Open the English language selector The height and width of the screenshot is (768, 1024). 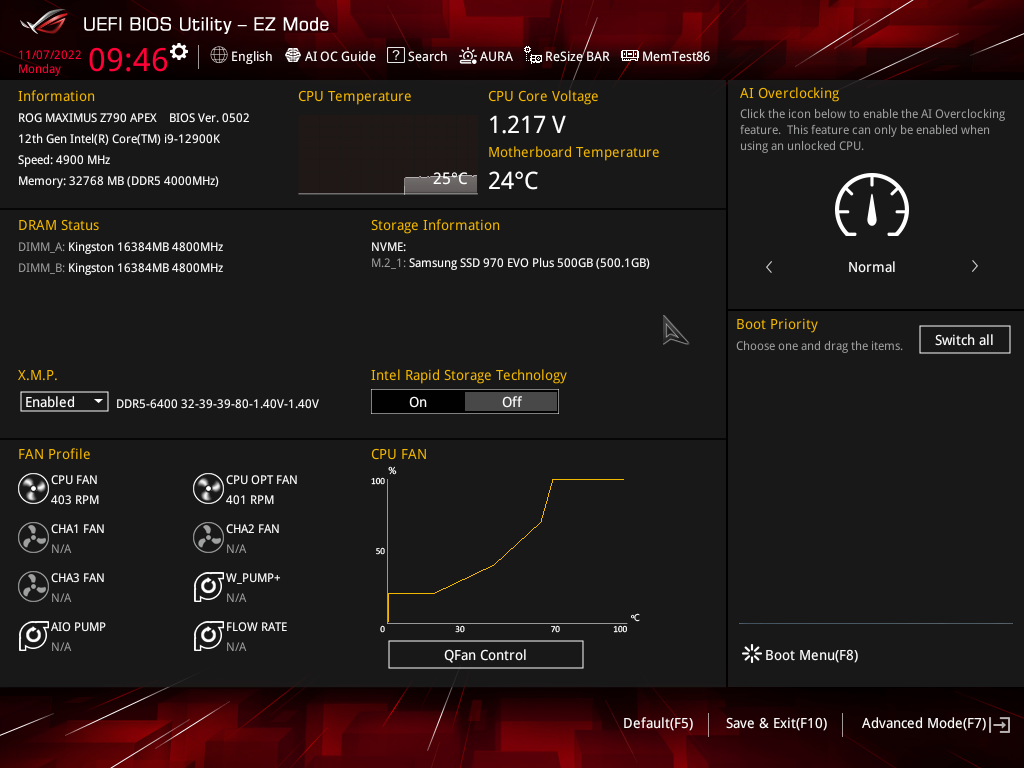(x=241, y=56)
